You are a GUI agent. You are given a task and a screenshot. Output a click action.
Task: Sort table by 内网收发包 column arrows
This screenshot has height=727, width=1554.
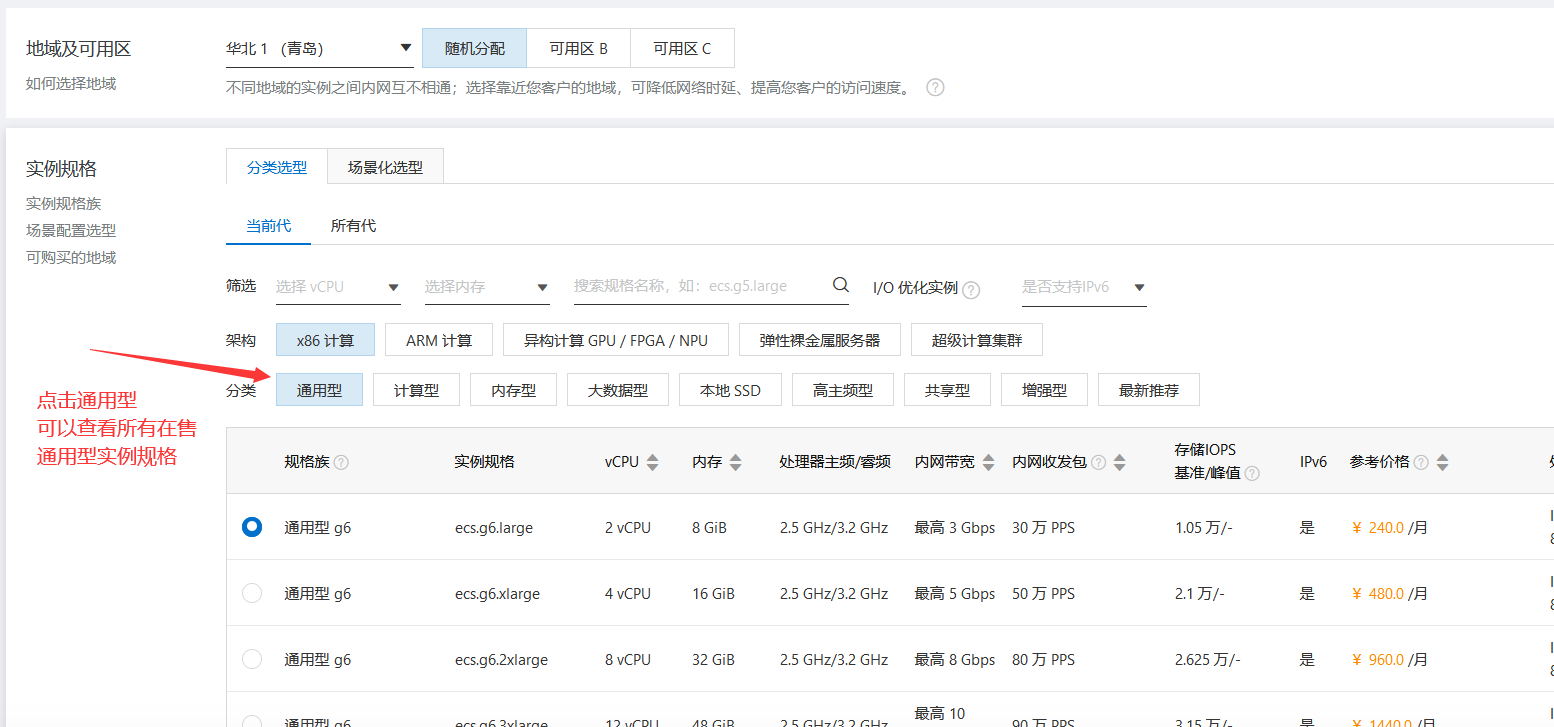[x=1119, y=462]
